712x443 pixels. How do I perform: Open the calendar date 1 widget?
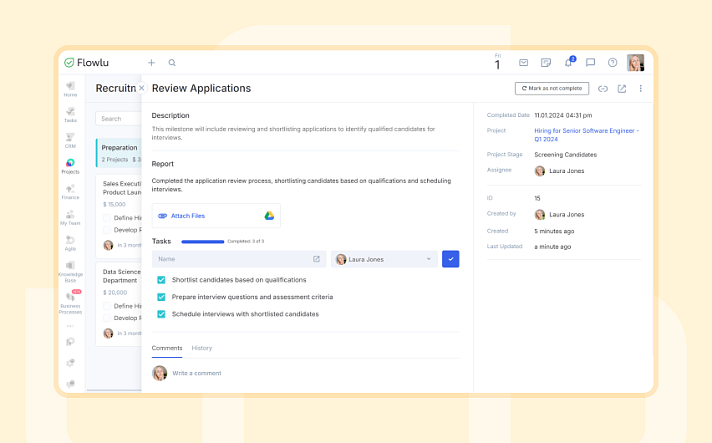[497, 62]
